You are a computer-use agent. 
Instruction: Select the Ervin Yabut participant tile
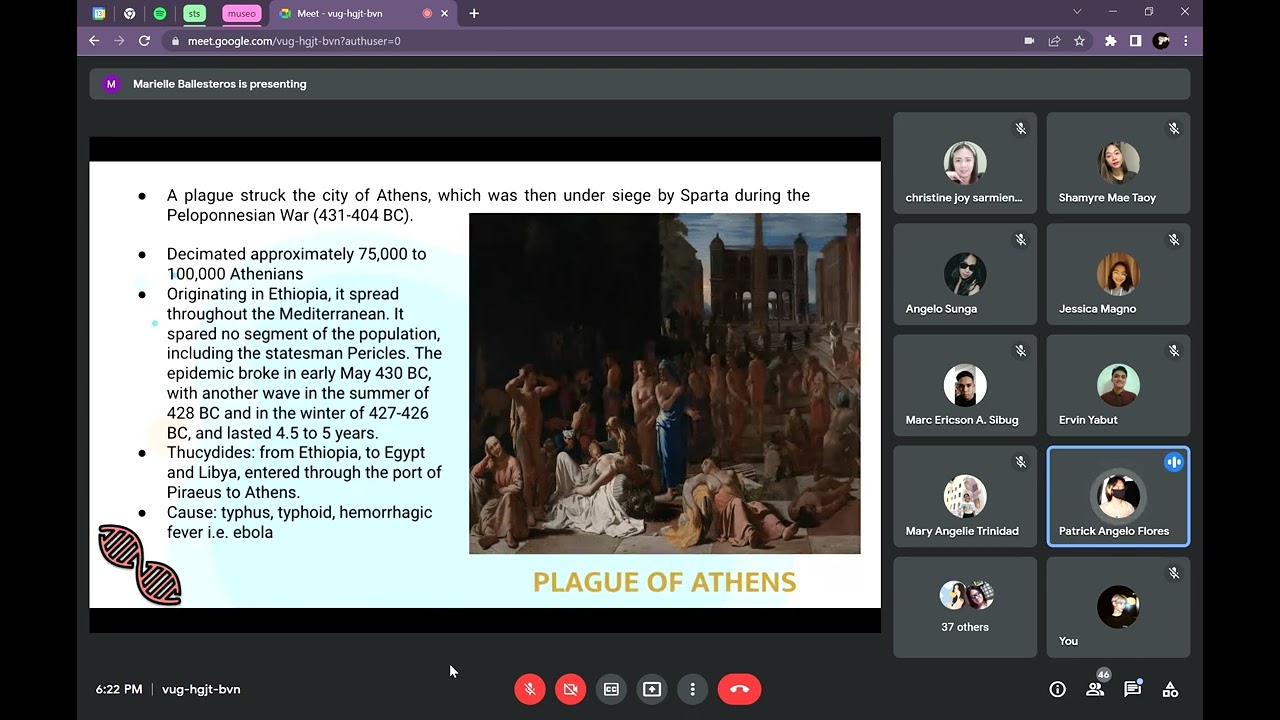(1118, 385)
